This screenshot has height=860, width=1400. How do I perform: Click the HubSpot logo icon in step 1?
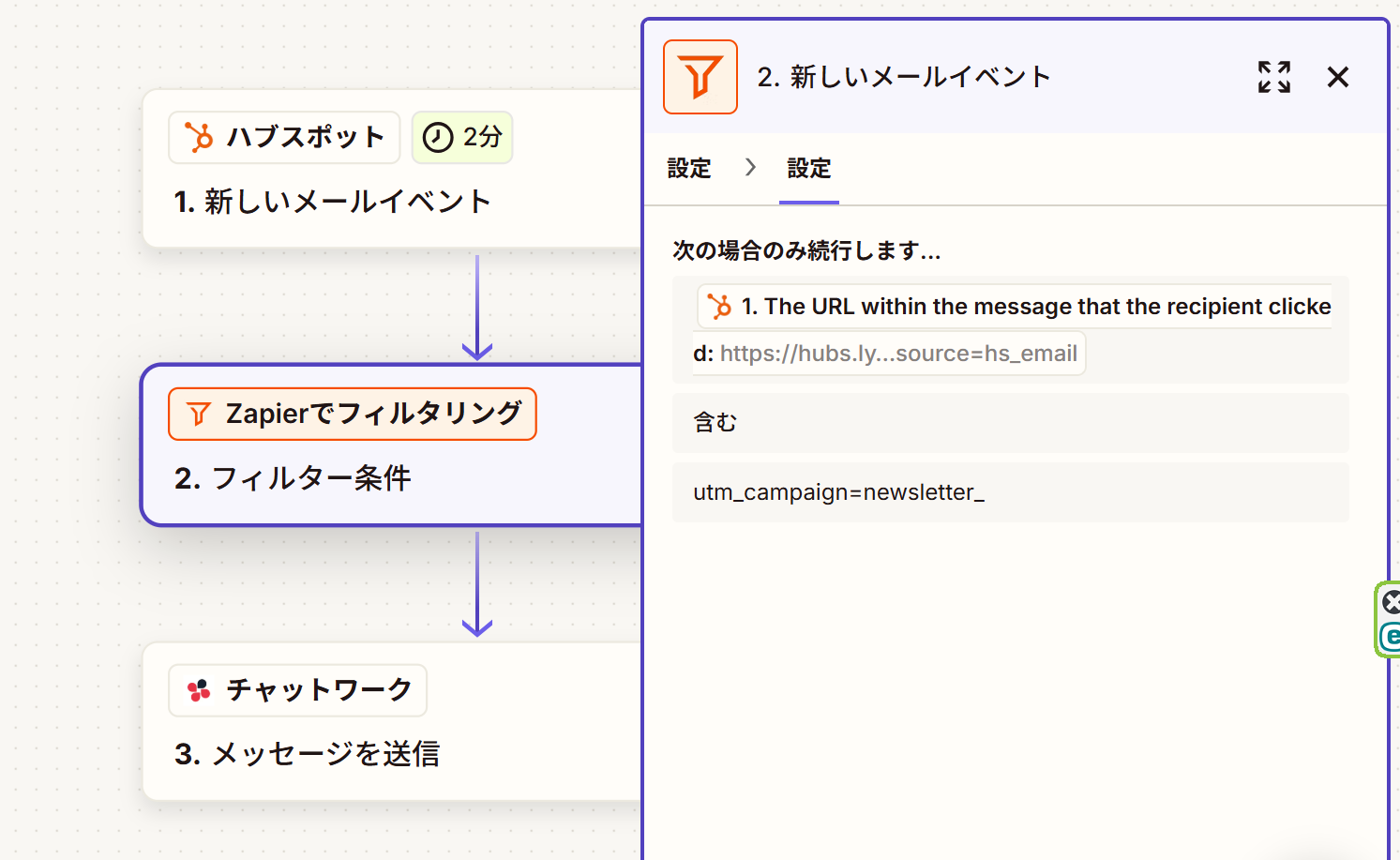pyautogui.click(x=199, y=137)
